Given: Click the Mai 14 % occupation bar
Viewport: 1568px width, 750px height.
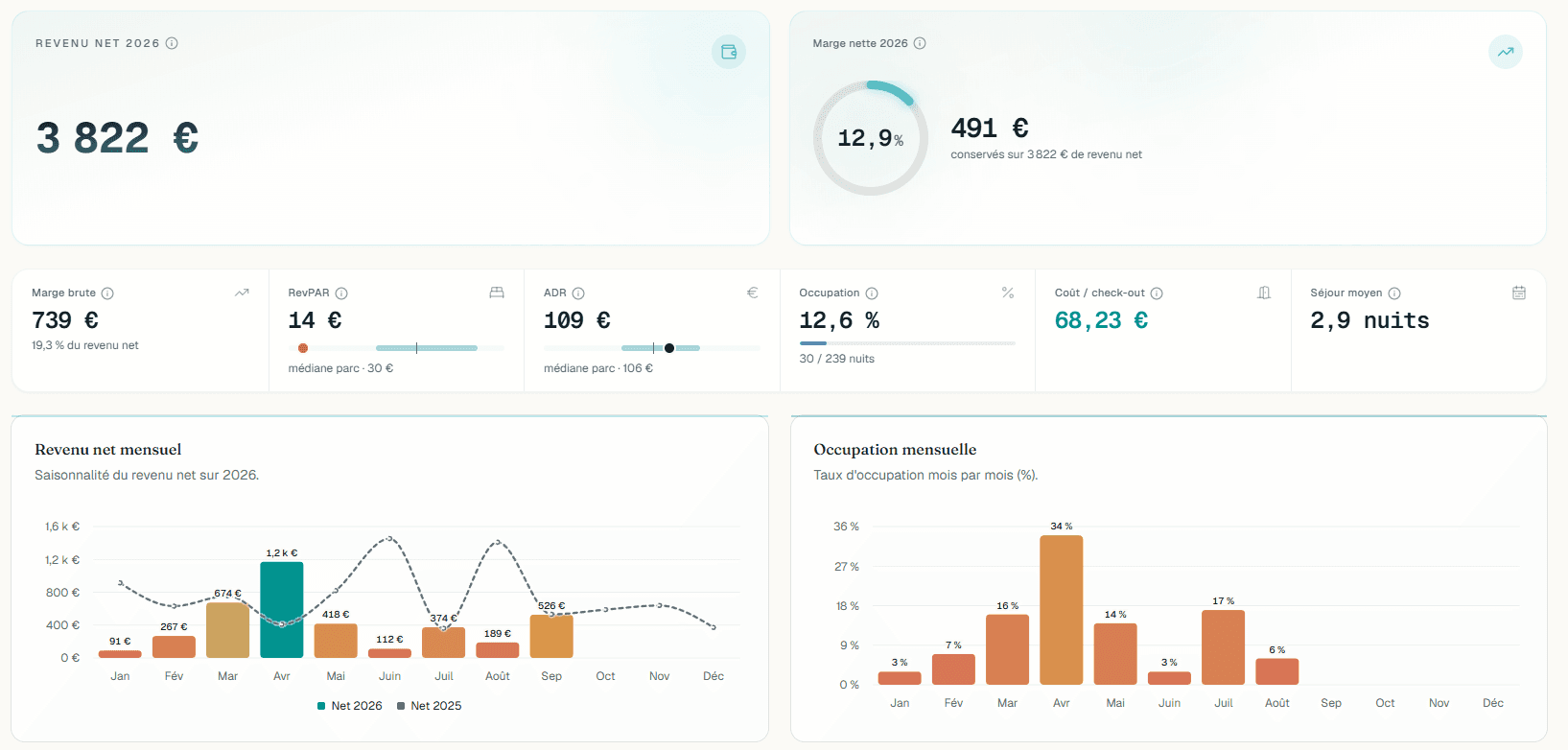Looking at the screenshot, I should (1115, 654).
